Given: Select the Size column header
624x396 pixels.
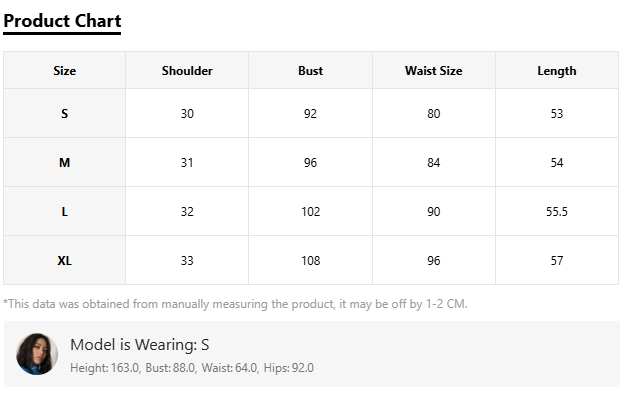Looking at the screenshot, I should pos(64,71).
